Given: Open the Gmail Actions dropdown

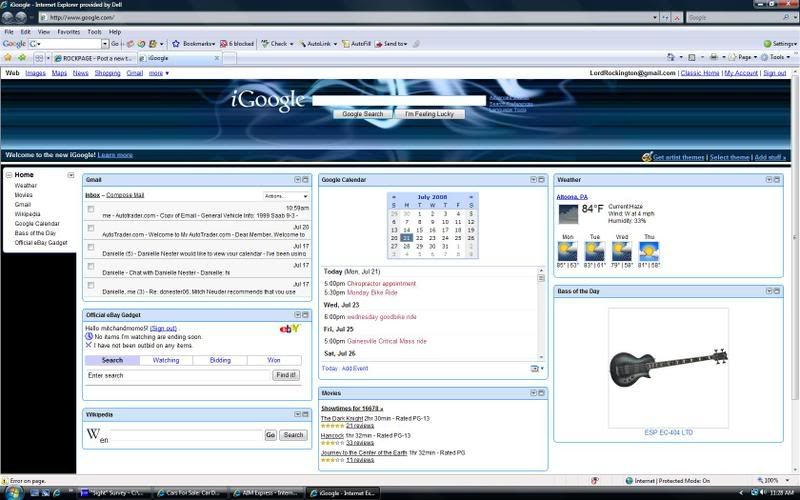Looking at the screenshot, I should coord(286,196).
